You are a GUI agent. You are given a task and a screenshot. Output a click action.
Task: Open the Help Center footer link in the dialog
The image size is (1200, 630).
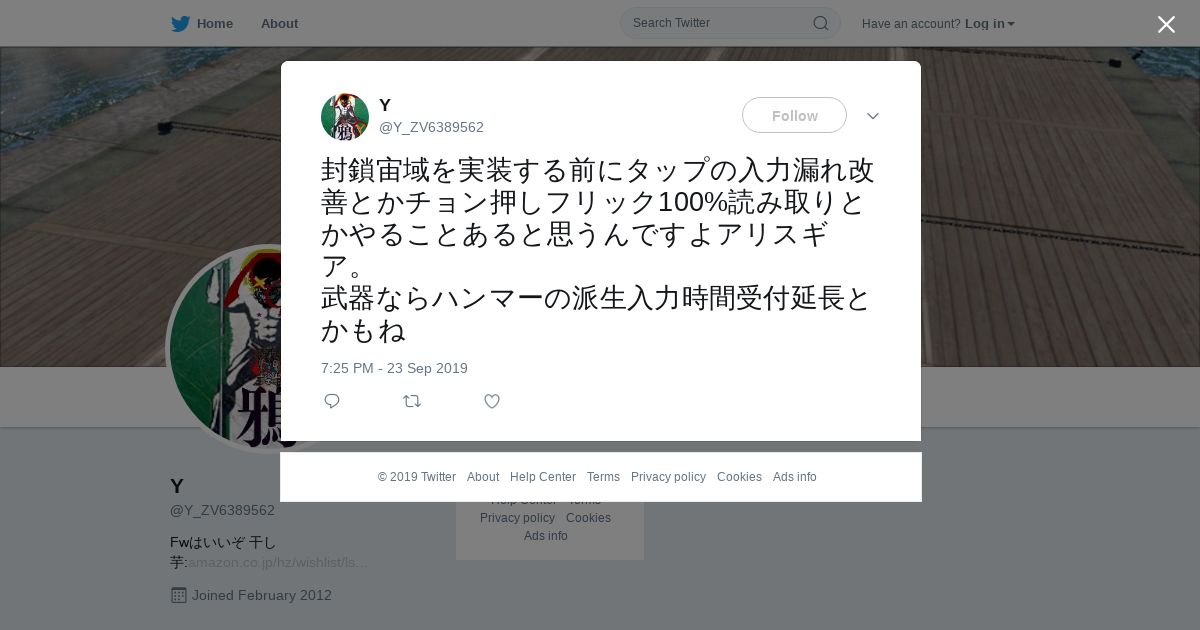pyautogui.click(x=543, y=477)
